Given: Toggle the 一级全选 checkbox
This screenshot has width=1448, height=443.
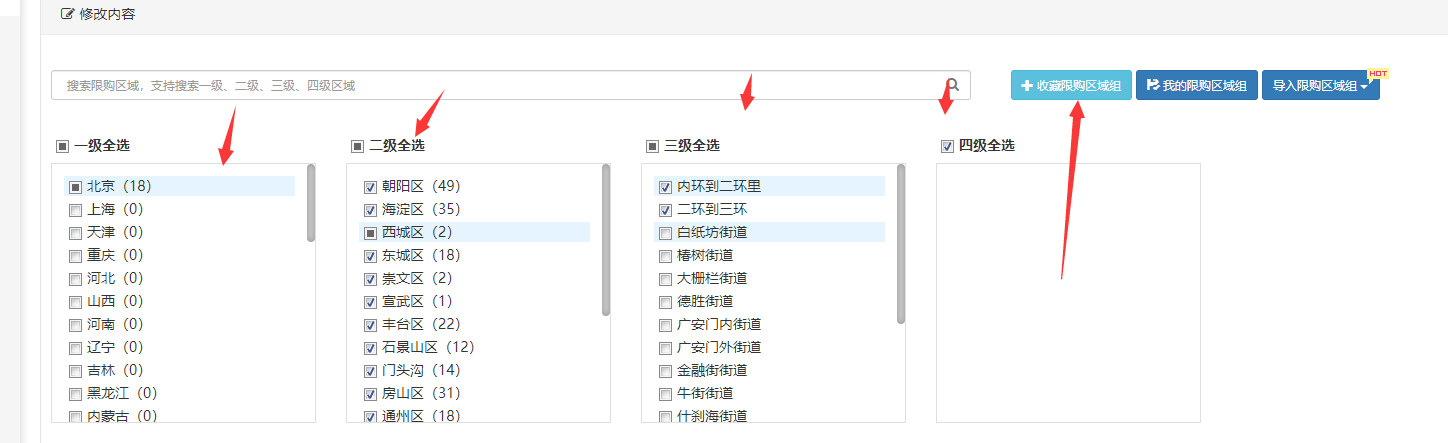Looking at the screenshot, I should (x=62, y=146).
